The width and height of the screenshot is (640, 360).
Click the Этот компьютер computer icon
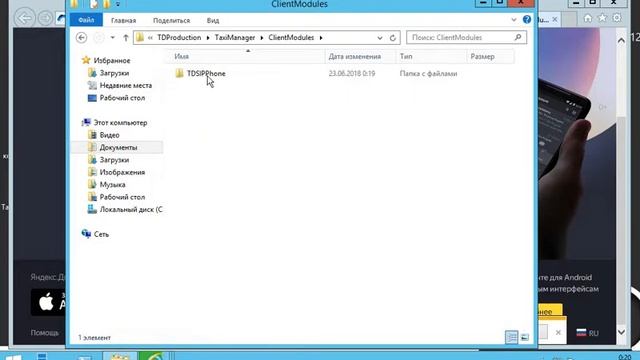(86, 122)
